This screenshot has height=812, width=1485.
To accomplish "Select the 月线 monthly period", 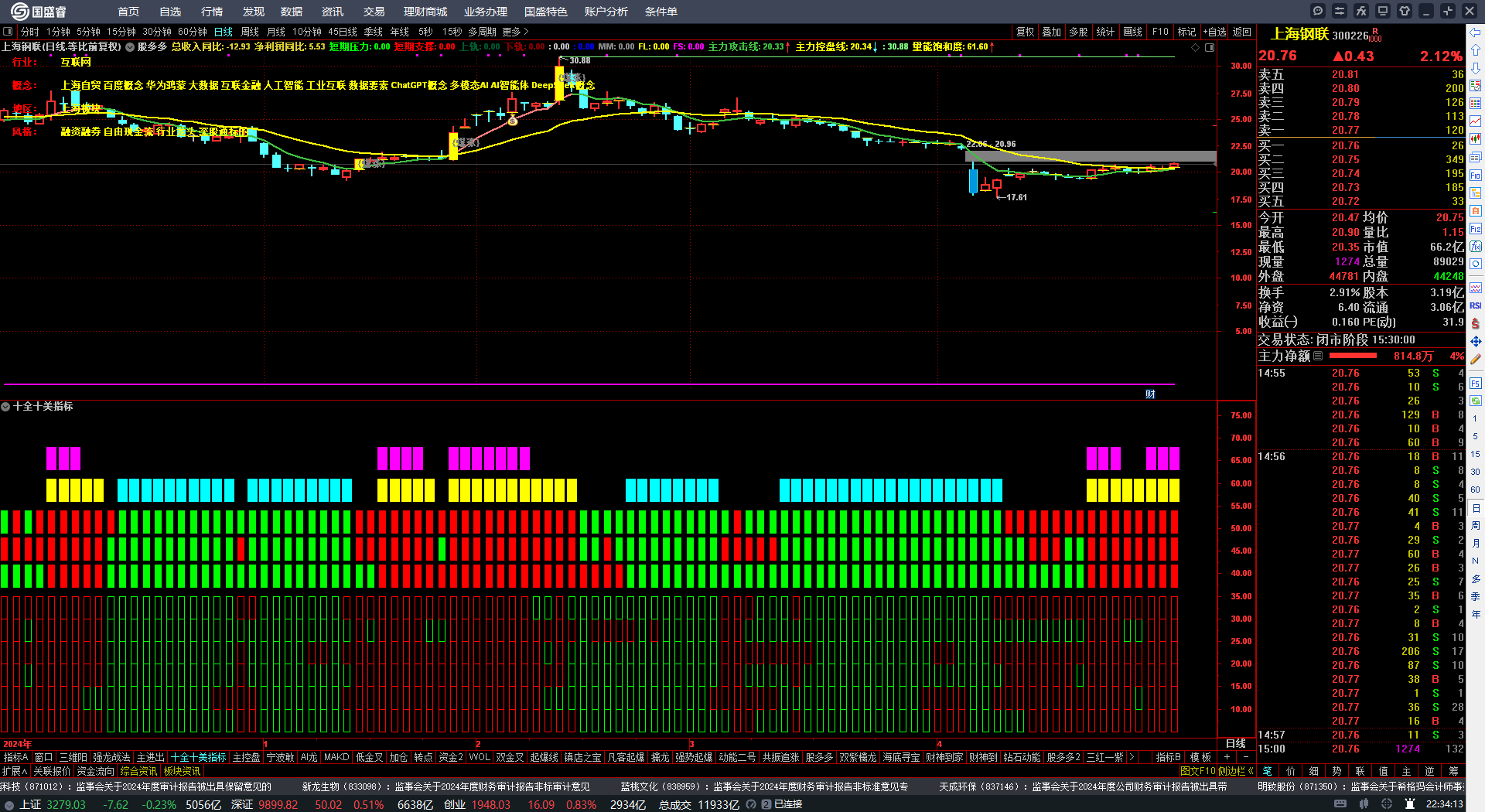I will pyautogui.click(x=276, y=32).
